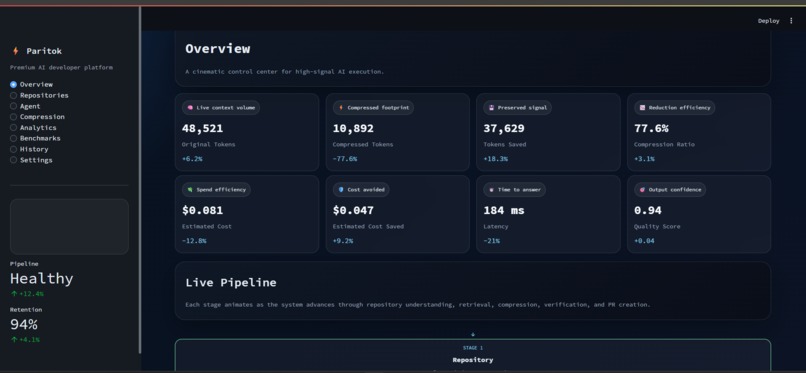Viewport: 806px width, 373px height.
Task: Click the Premium AI developer platform tagline
Action: [61, 67]
